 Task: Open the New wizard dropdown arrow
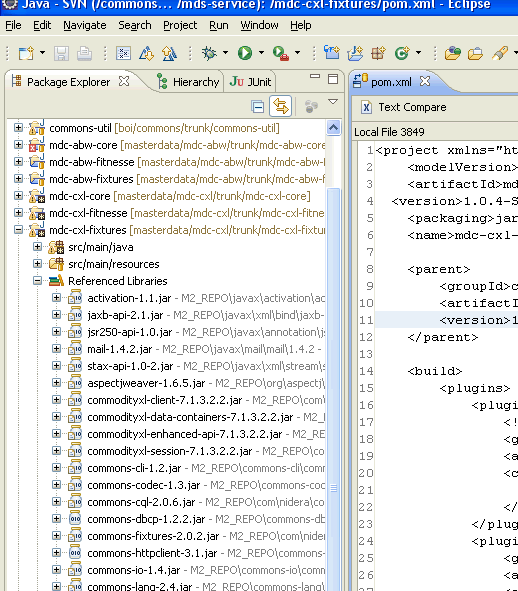[x=42, y=53]
